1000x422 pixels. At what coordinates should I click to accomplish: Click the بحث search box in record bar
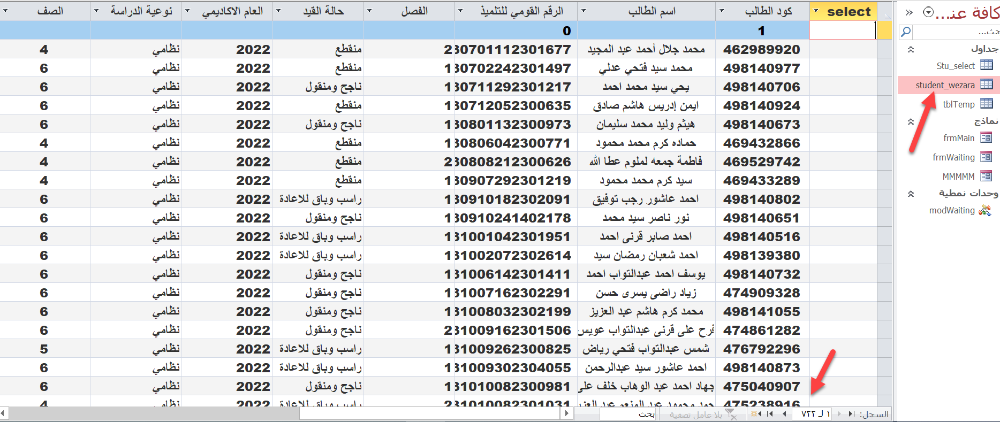[x=627, y=414]
